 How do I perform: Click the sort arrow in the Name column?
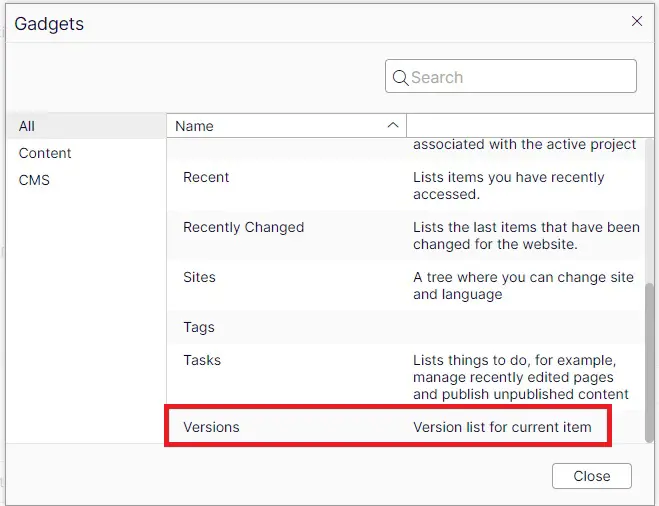point(393,125)
